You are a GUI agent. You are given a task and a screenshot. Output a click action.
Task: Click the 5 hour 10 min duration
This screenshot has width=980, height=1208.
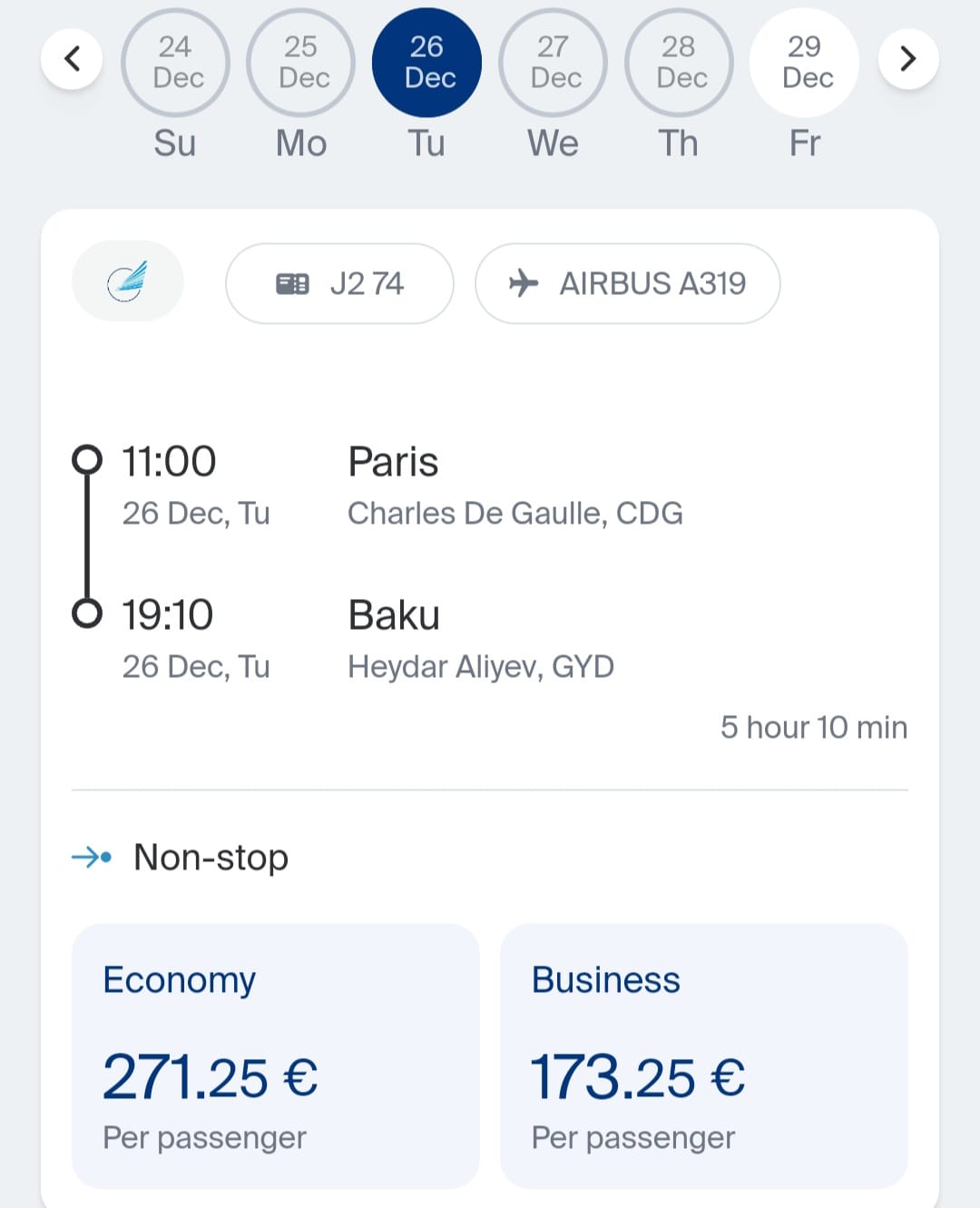pyautogui.click(x=814, y=727)
